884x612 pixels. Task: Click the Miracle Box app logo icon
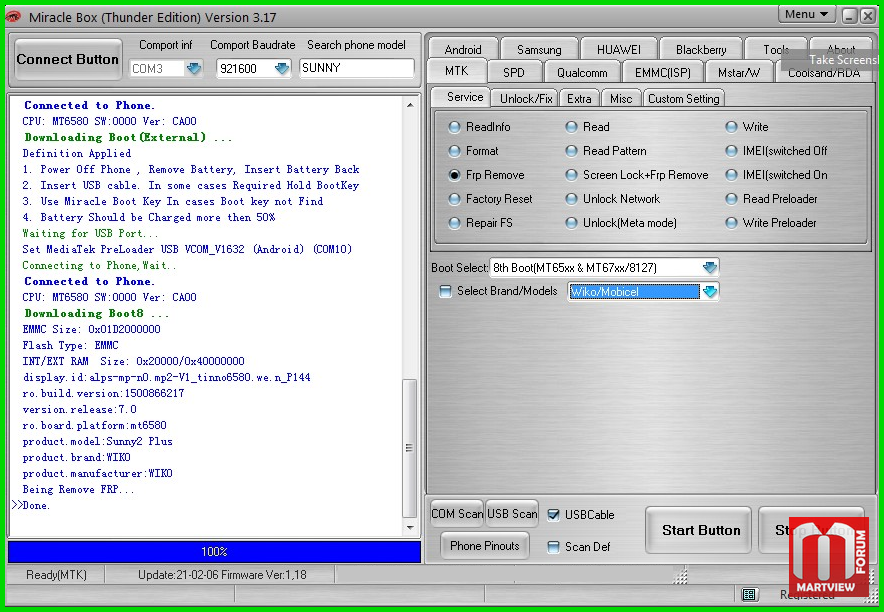(x=12, y=17)
